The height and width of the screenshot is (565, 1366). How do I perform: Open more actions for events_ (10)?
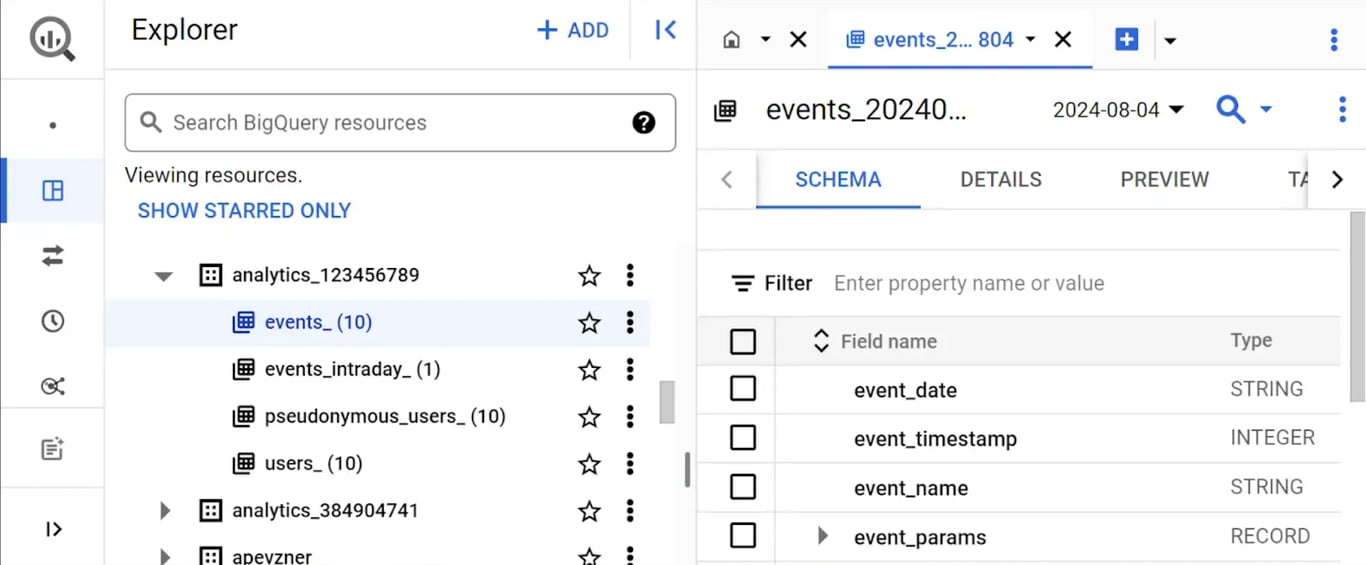tap(630, 322)
